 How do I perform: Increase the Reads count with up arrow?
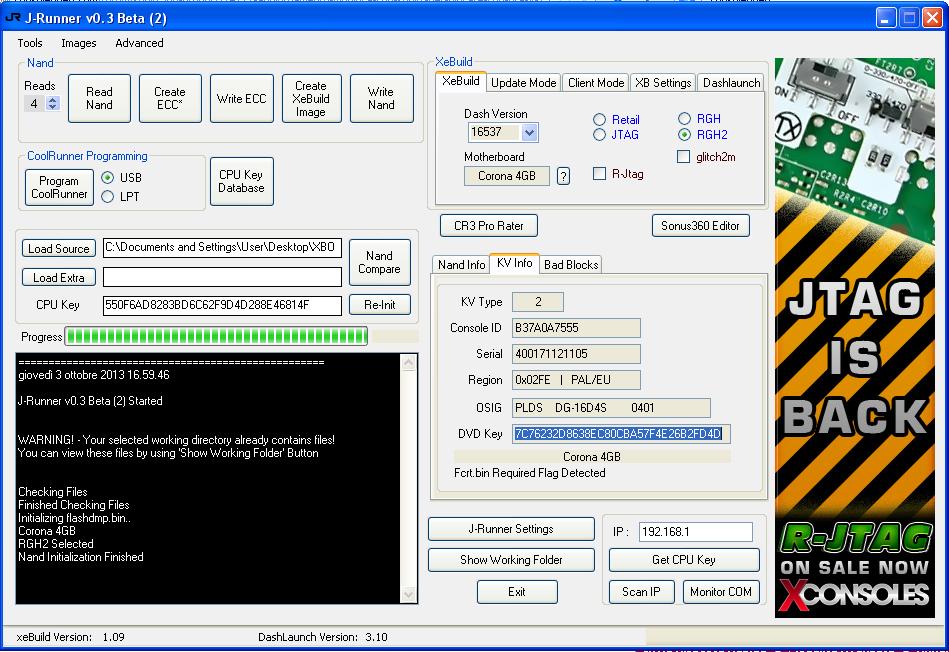tap(53, 100)
